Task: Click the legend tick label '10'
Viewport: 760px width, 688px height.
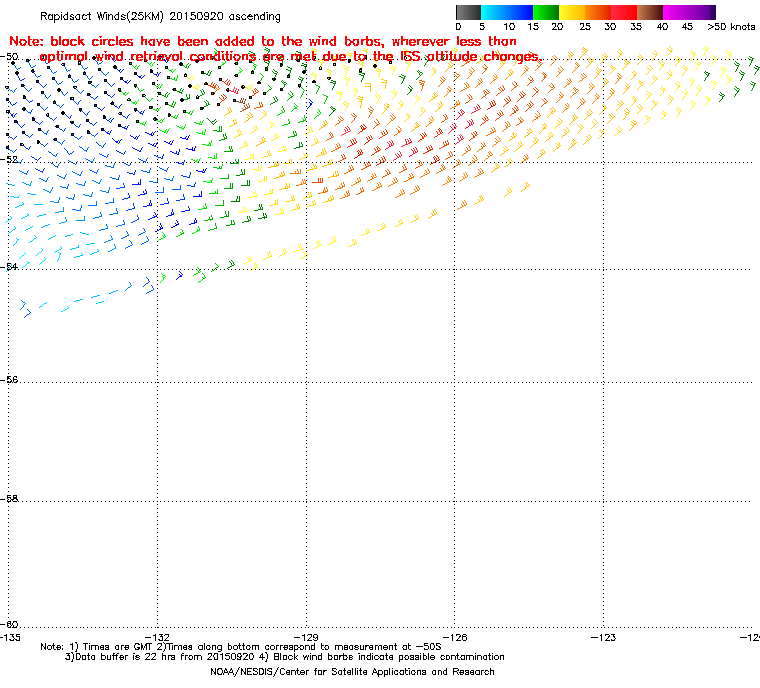Action: 509,27
